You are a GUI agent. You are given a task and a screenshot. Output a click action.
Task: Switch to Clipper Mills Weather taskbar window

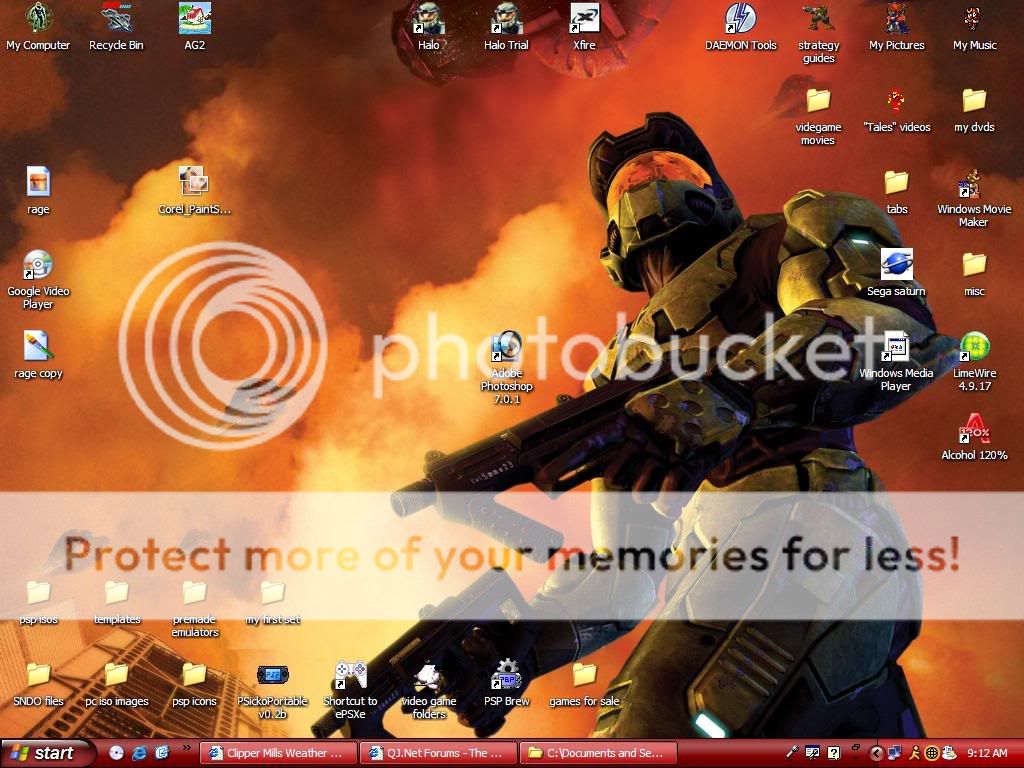[277, 753]
